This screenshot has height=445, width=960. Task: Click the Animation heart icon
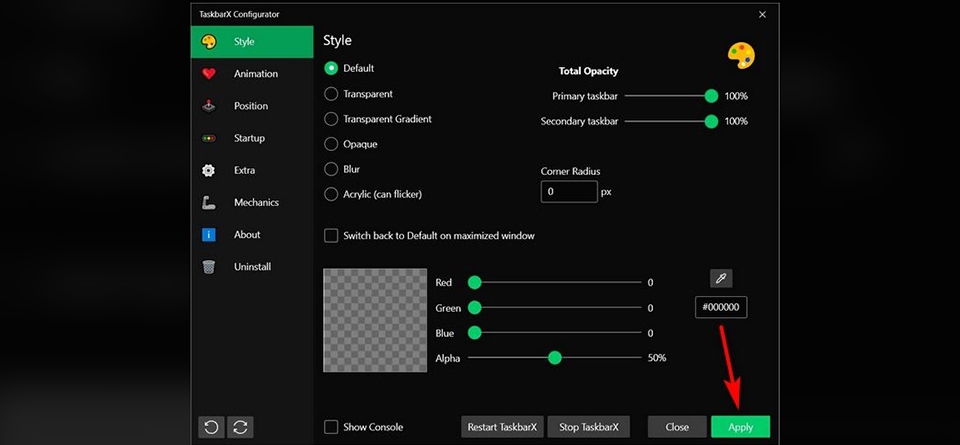click(209, 74)
